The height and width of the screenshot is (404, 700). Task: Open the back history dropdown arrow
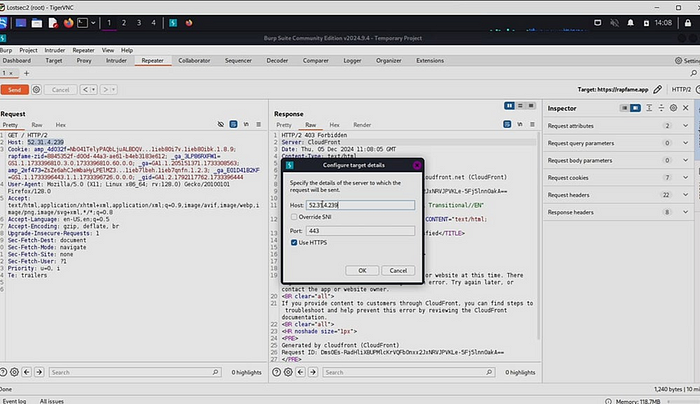tap(93, 90)
